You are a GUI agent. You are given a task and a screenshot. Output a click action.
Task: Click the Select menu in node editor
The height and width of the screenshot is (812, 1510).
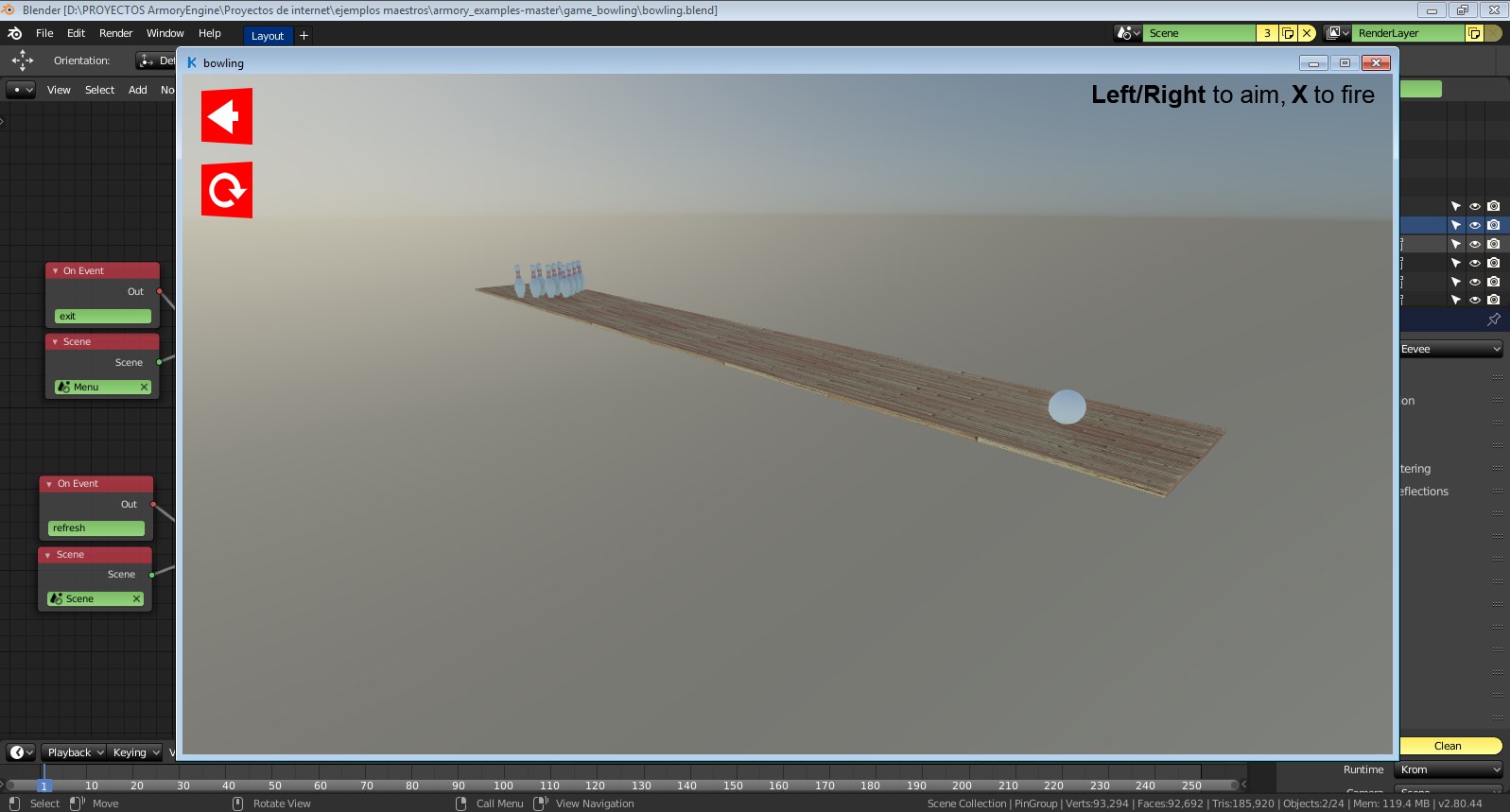point(99,90)
